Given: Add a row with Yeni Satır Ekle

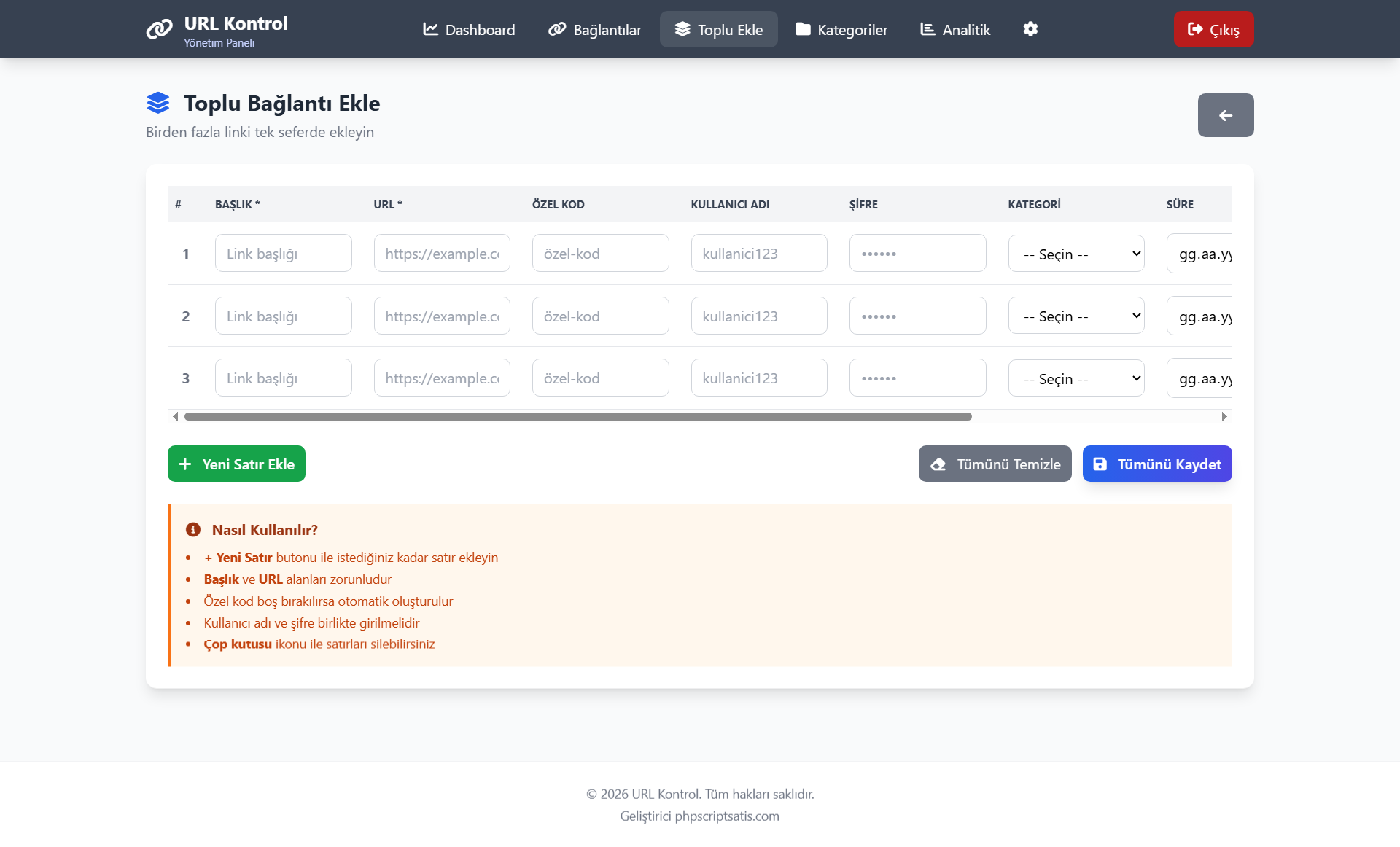Looking at the screenshot, I should (236, 464).
